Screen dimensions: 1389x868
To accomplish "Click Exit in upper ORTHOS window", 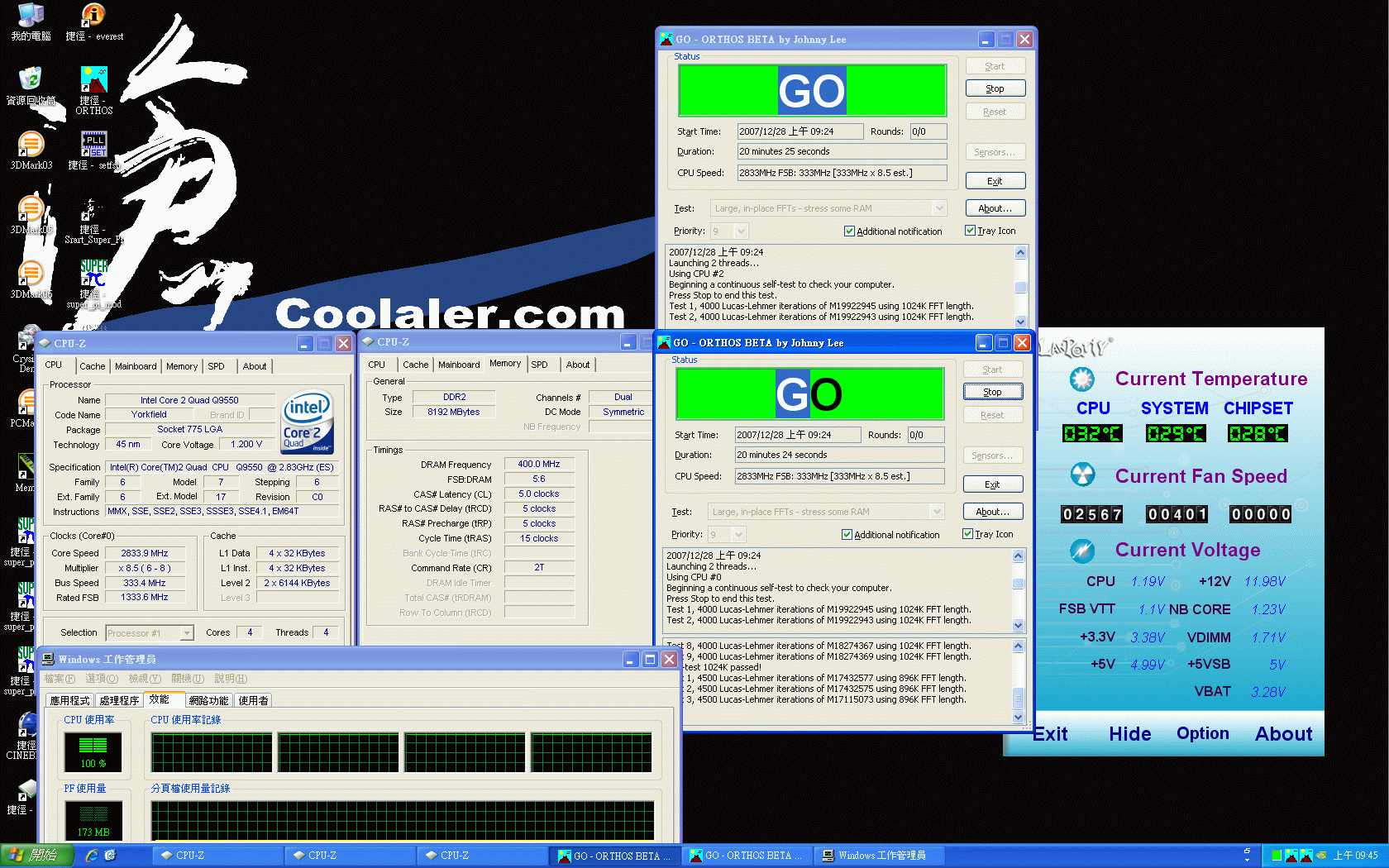I will pos(995,181).
